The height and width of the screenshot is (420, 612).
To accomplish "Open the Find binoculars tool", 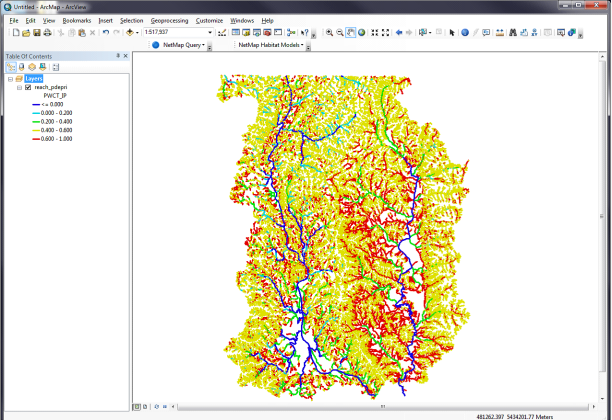I will point(512,32).
